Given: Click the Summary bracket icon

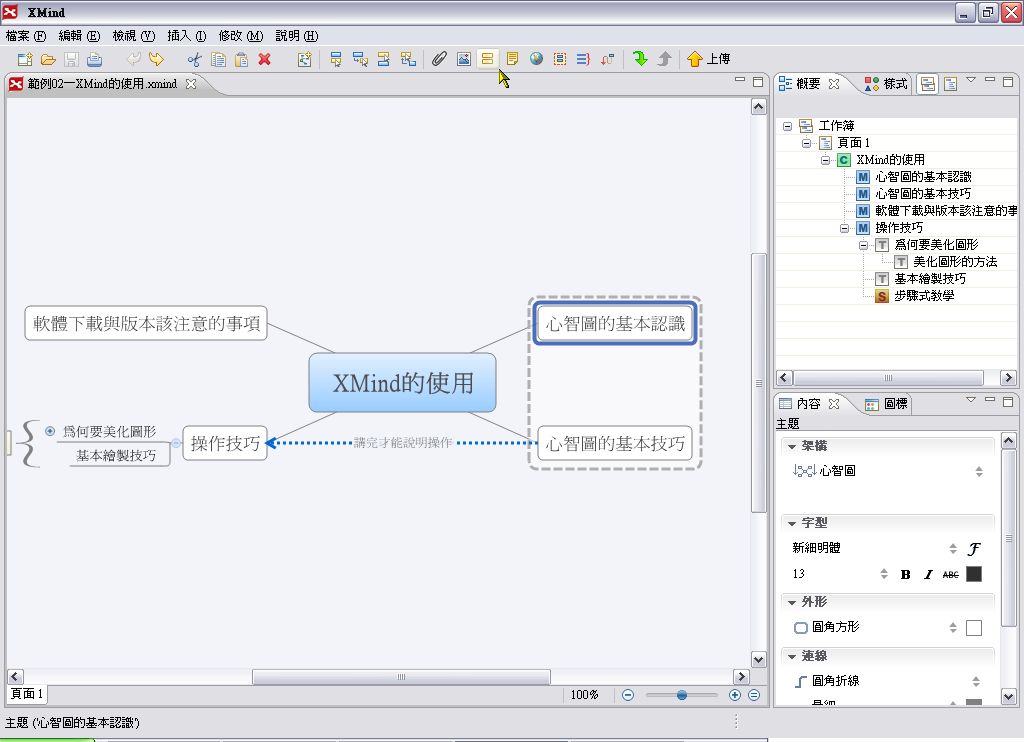Looking at the screenshot, I should [x=583, y=59].
